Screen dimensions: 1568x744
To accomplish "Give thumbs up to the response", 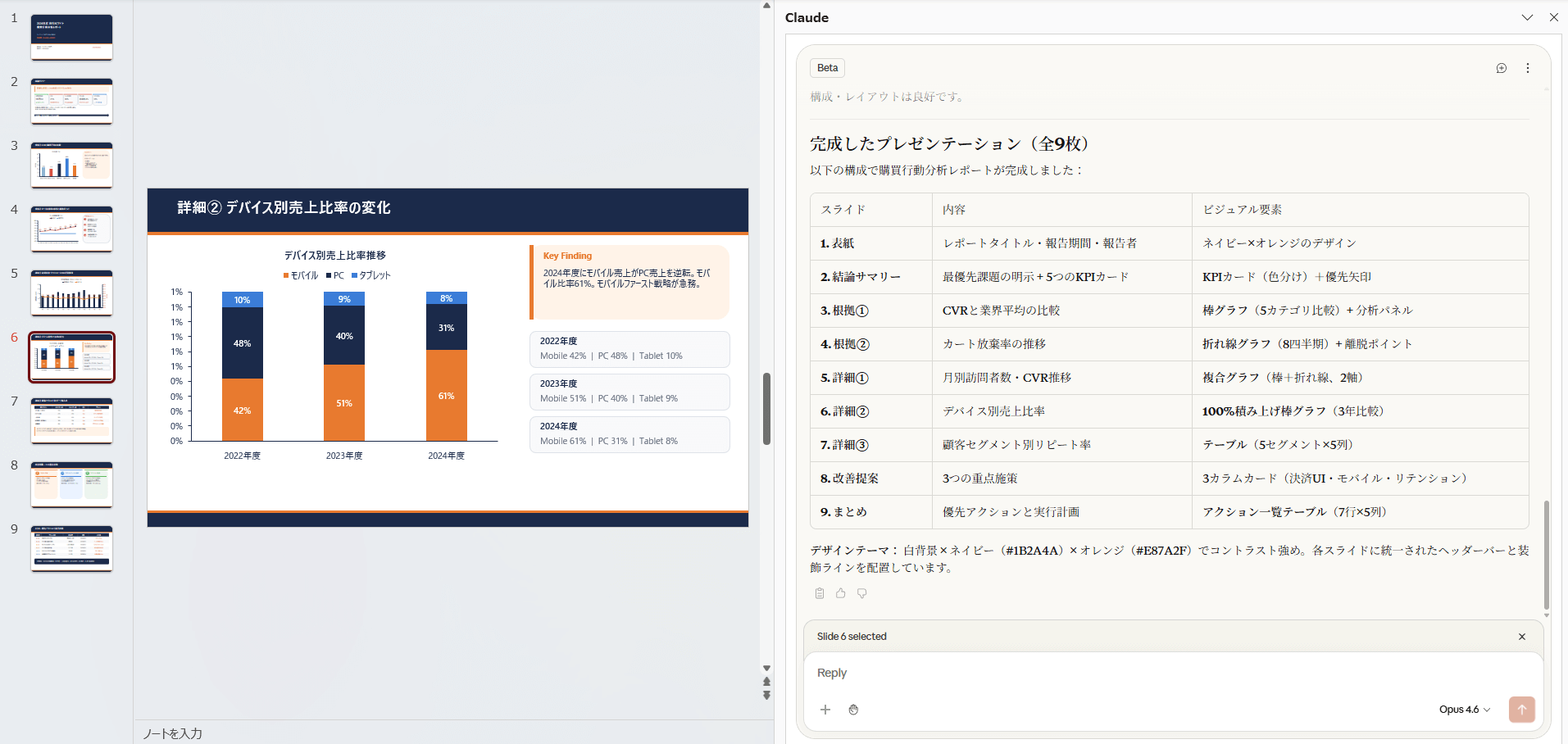I will [840, 593].
